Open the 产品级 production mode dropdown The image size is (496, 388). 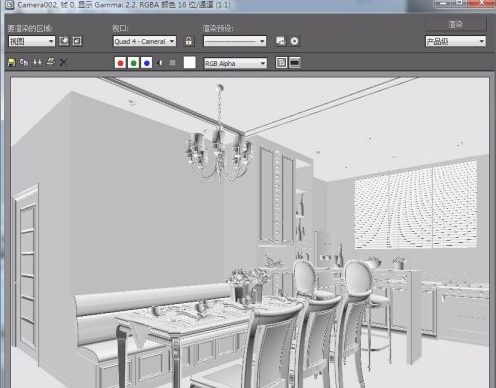point(455,41)
